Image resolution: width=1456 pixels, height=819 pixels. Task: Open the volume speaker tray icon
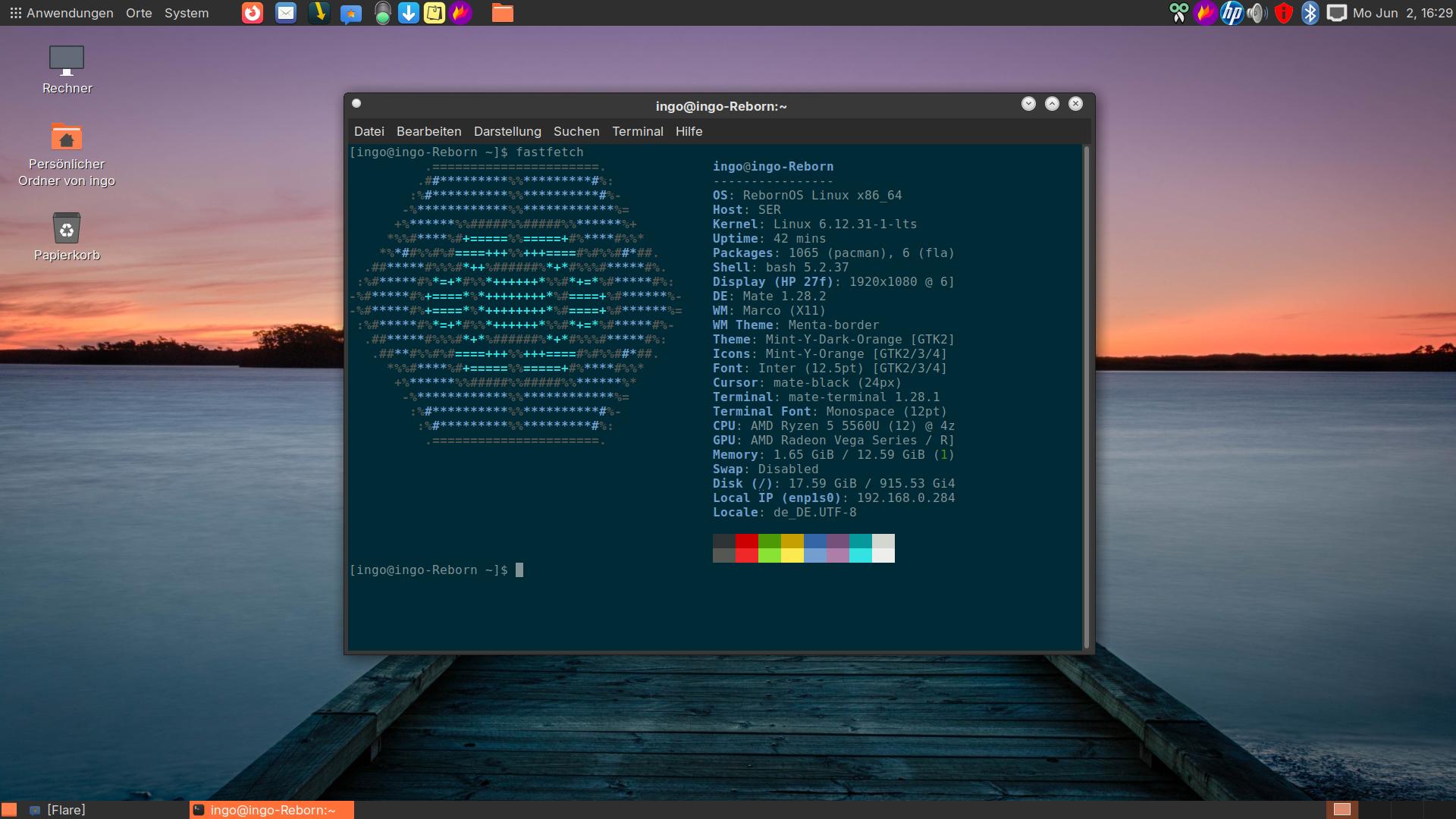click(x=1257, y=13)
